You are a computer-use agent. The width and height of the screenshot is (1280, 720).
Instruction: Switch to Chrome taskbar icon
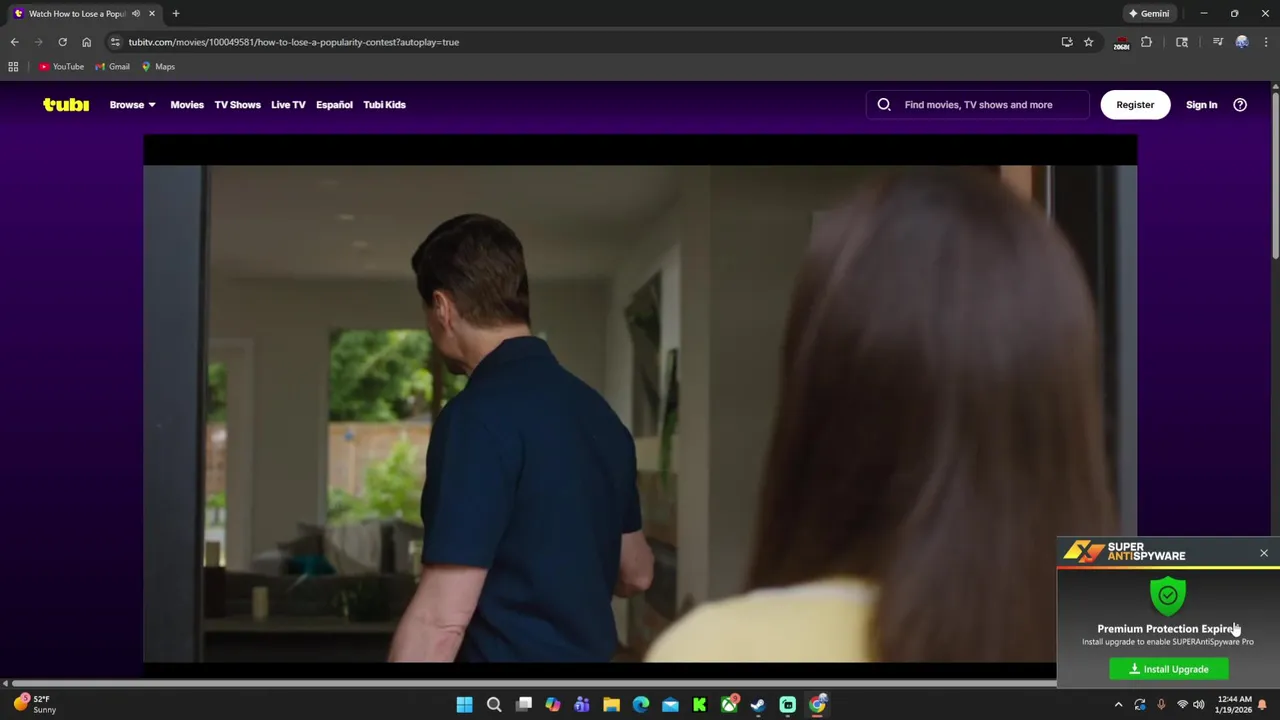tap(817, 705)
